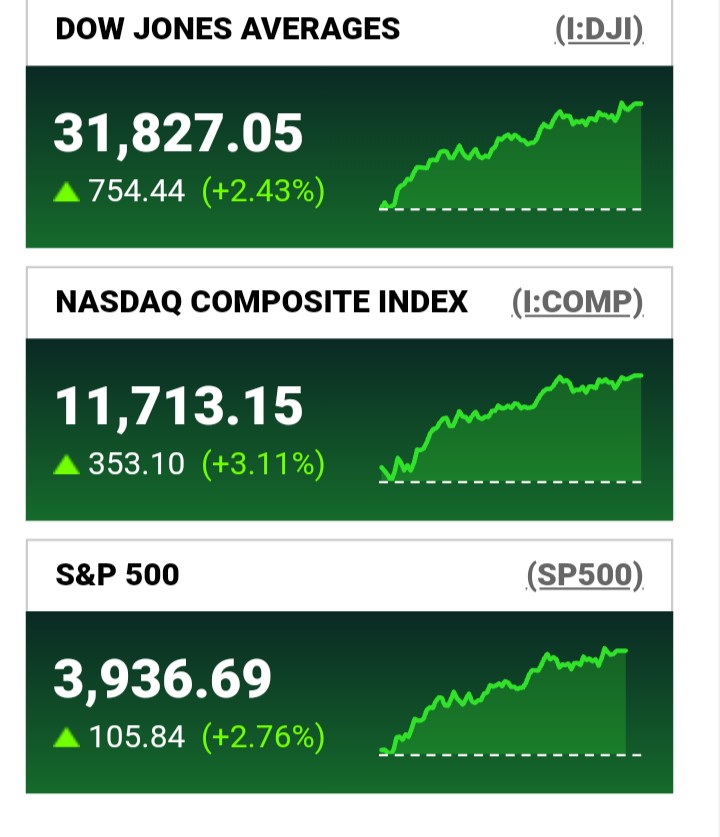Click the +2.76% S&P percent change

click(x=263, y=738)
